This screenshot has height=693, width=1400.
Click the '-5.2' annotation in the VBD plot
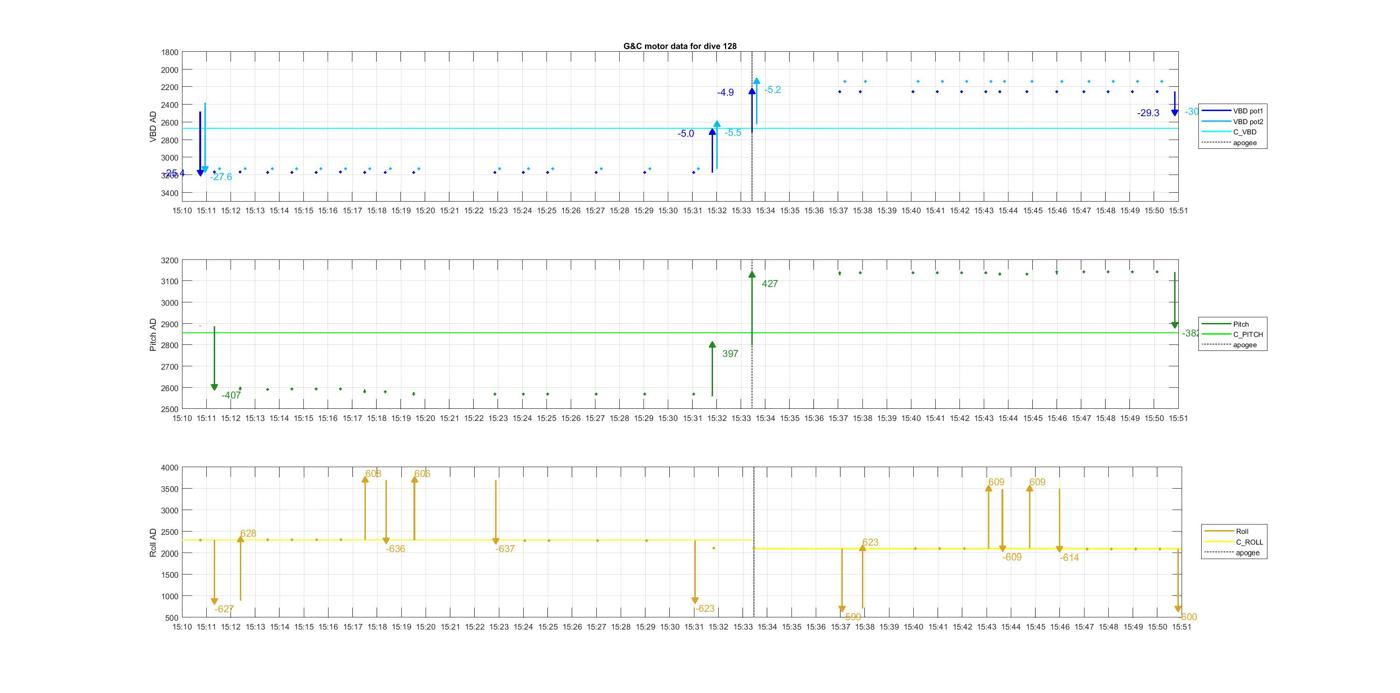tap(772, 90)
